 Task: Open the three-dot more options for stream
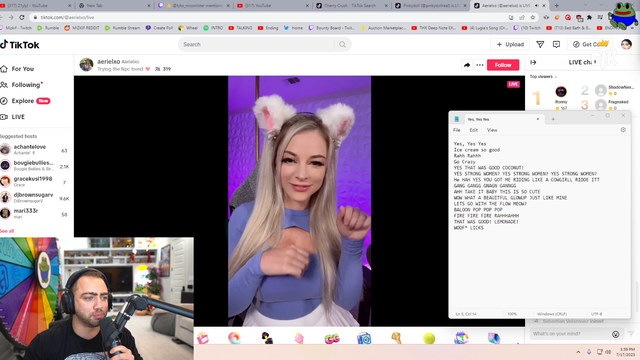pos(480,65)
